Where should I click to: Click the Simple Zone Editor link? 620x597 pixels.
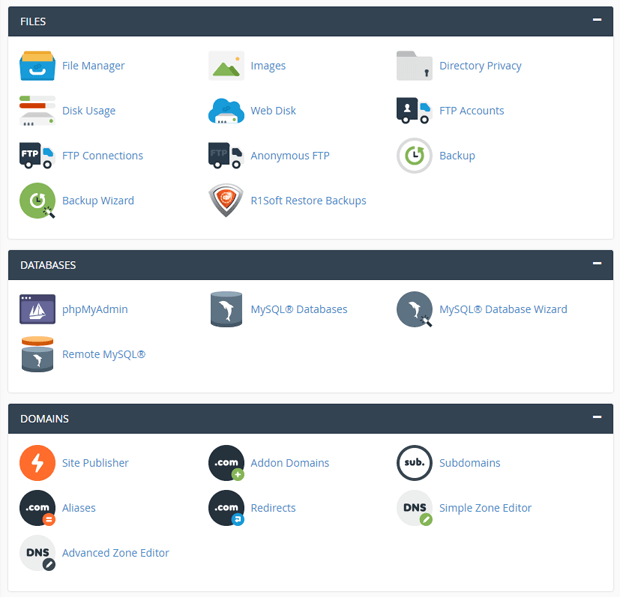point(485,508)
